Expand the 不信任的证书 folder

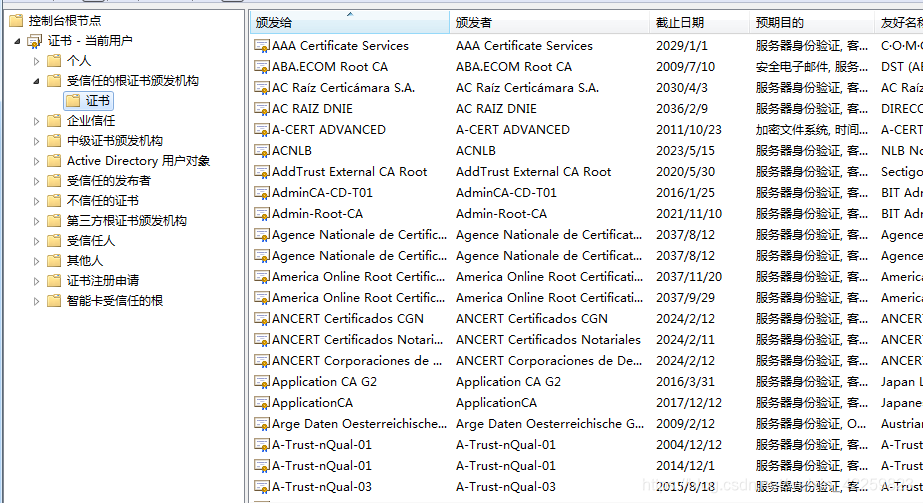click(36, 201)
